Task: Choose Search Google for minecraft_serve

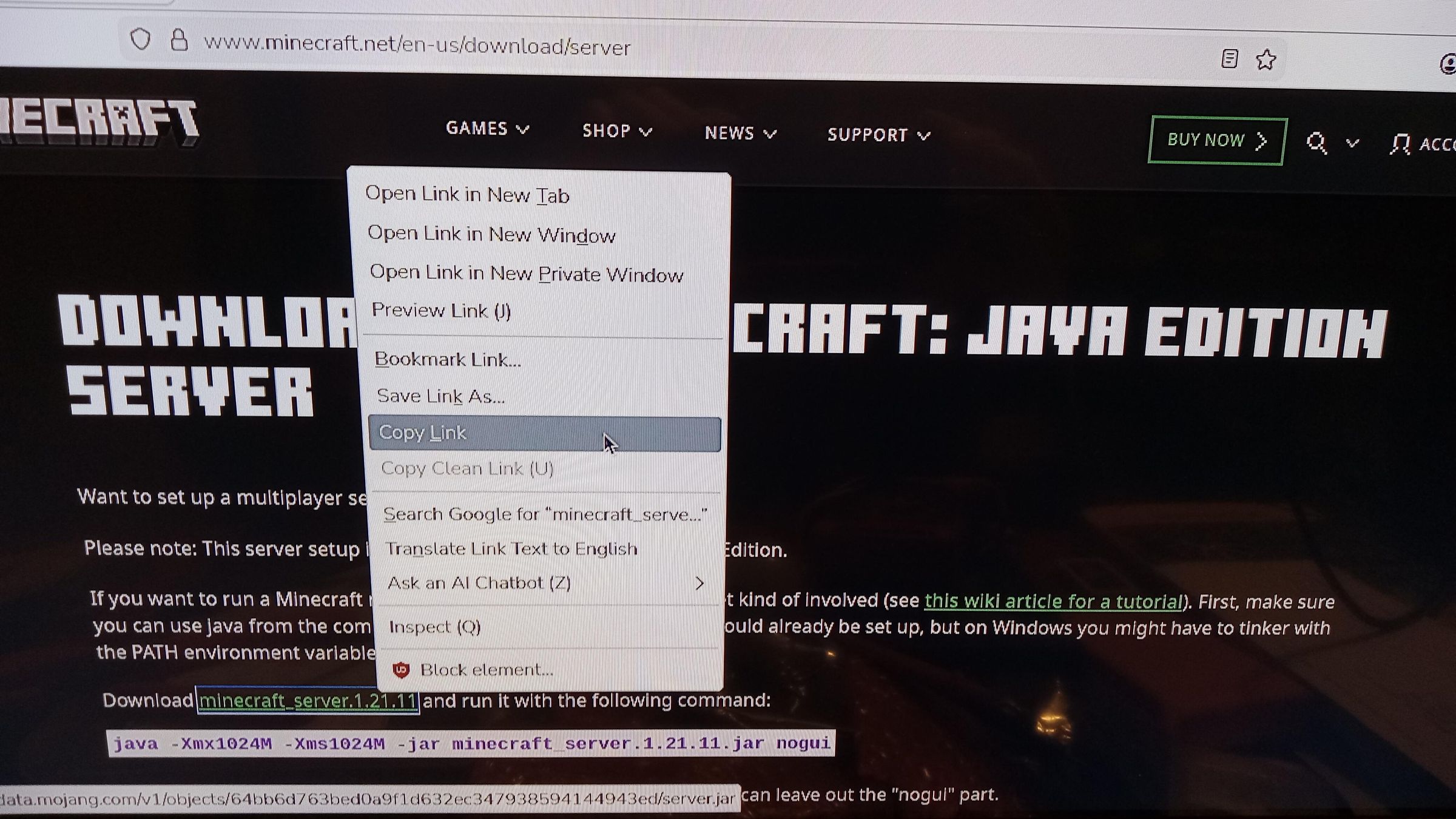Action: point(545,514)
